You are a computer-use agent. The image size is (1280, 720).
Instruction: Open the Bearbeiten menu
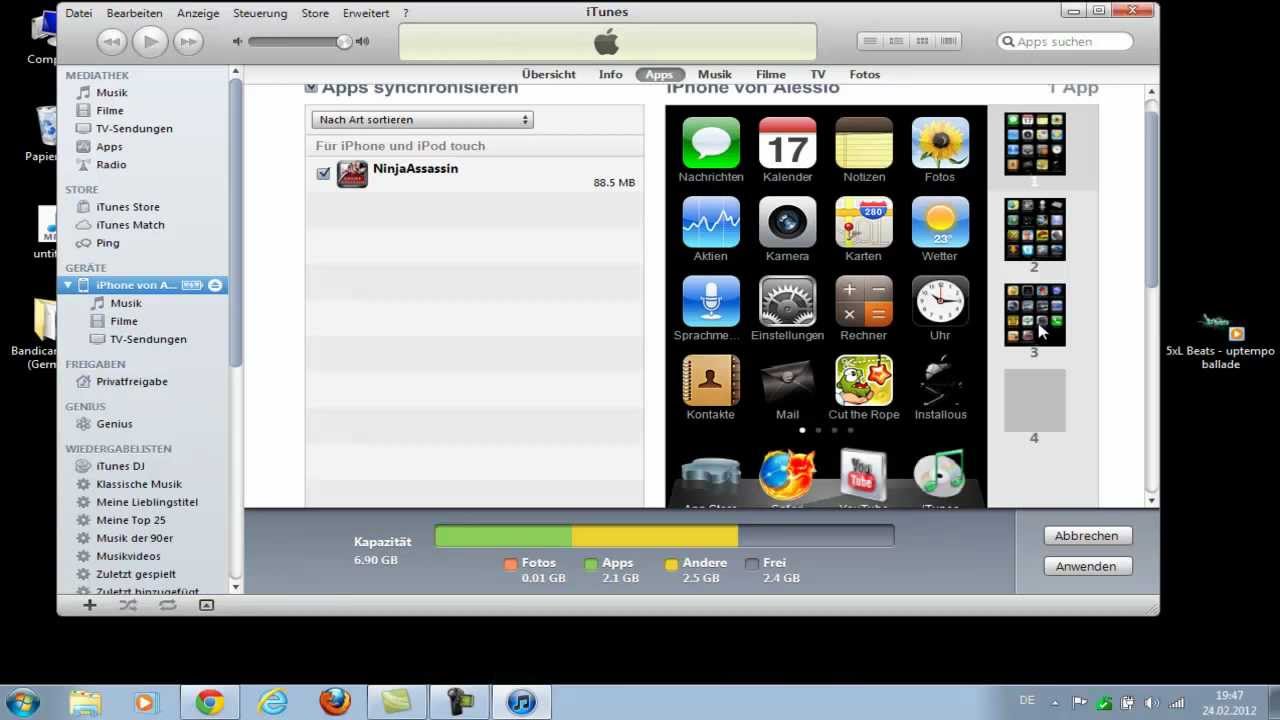(x=135, y=13)
